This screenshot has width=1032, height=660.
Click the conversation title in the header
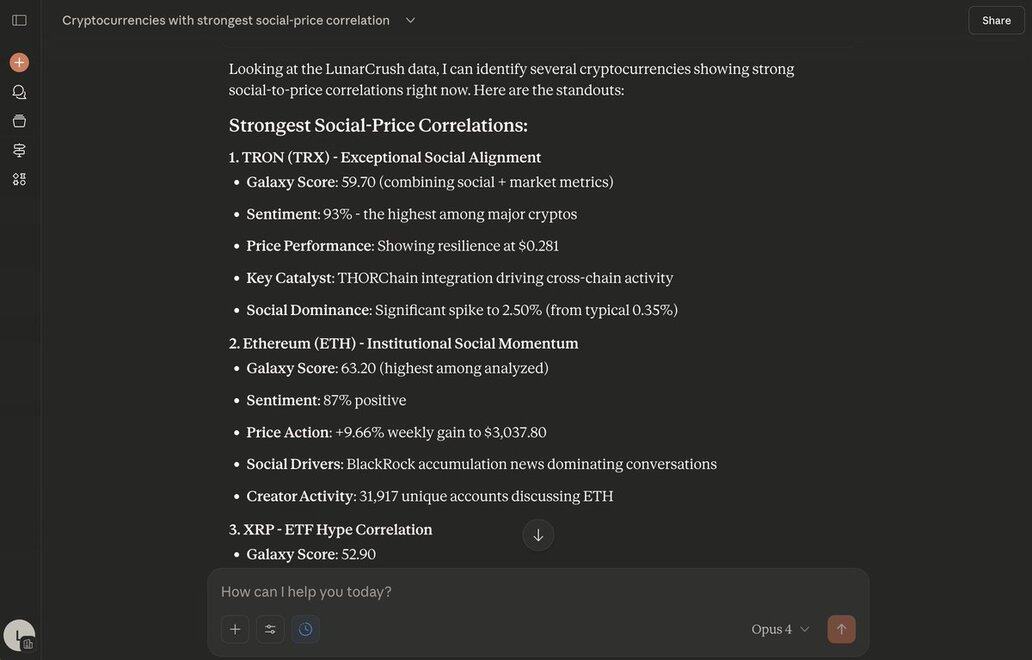226,20
